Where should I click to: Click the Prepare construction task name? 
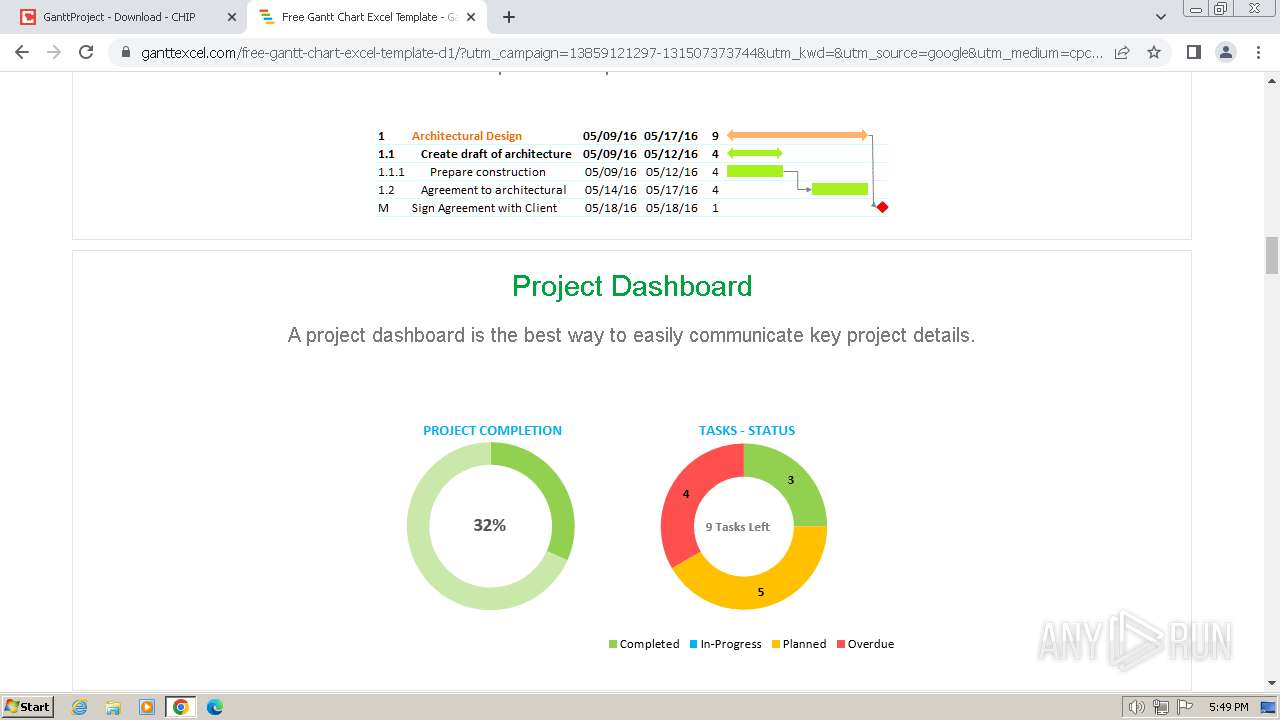488,172
